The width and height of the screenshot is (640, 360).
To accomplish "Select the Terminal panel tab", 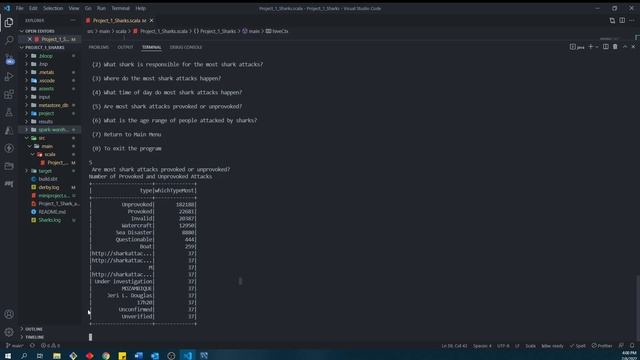I will tap(151, 47).
